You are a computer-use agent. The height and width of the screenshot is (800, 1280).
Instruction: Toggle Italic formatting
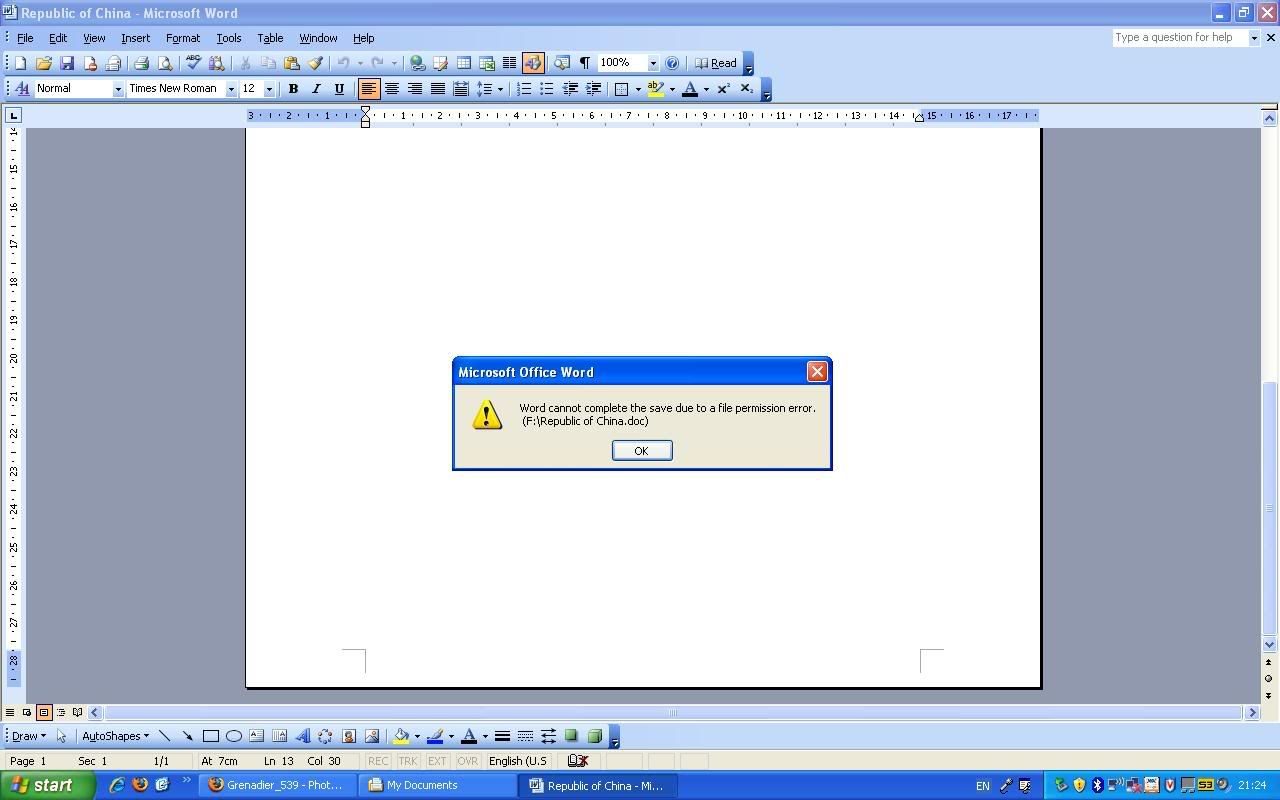[316, 89]
